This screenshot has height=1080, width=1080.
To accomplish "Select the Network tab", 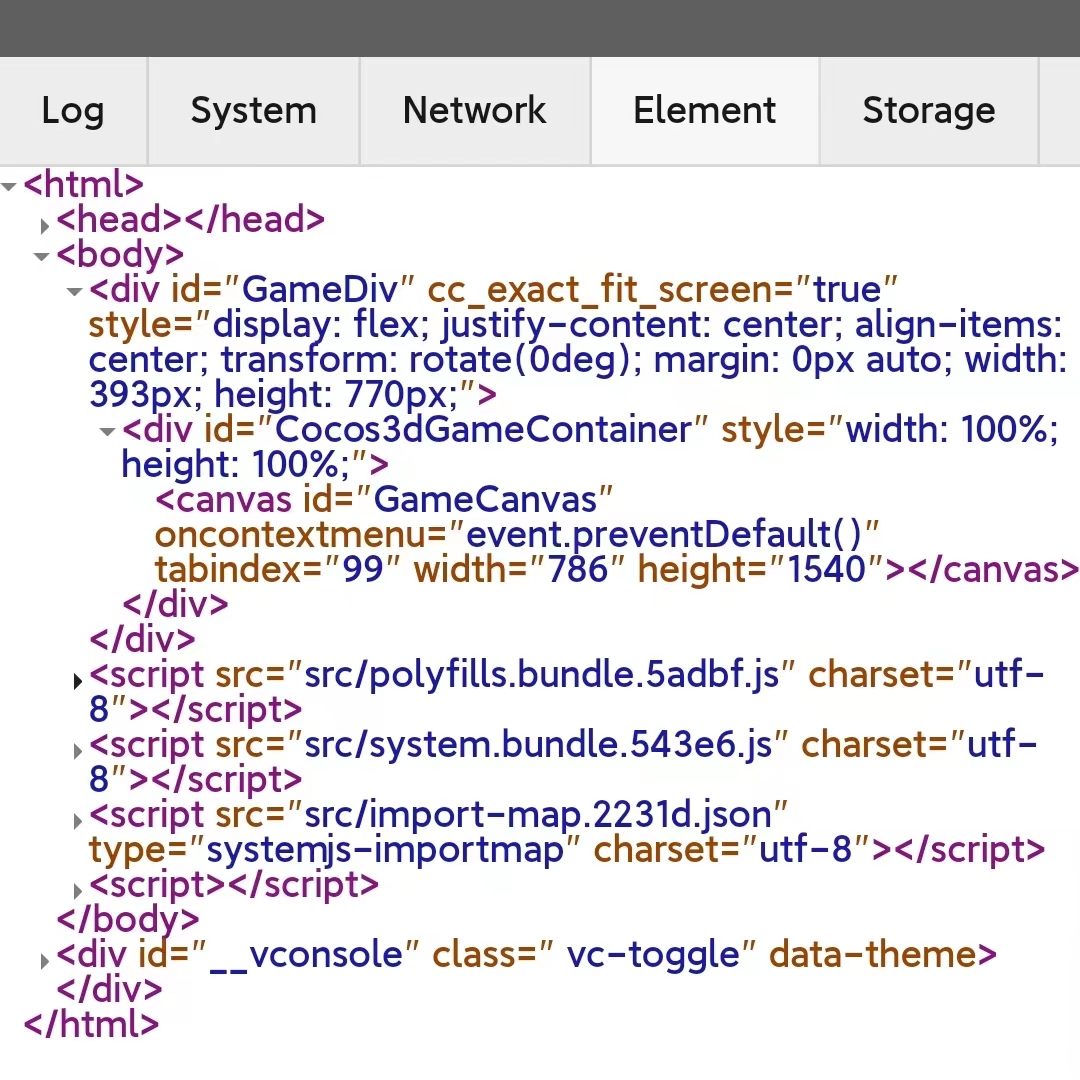I will pyautogui.click(x=475, y=111).
